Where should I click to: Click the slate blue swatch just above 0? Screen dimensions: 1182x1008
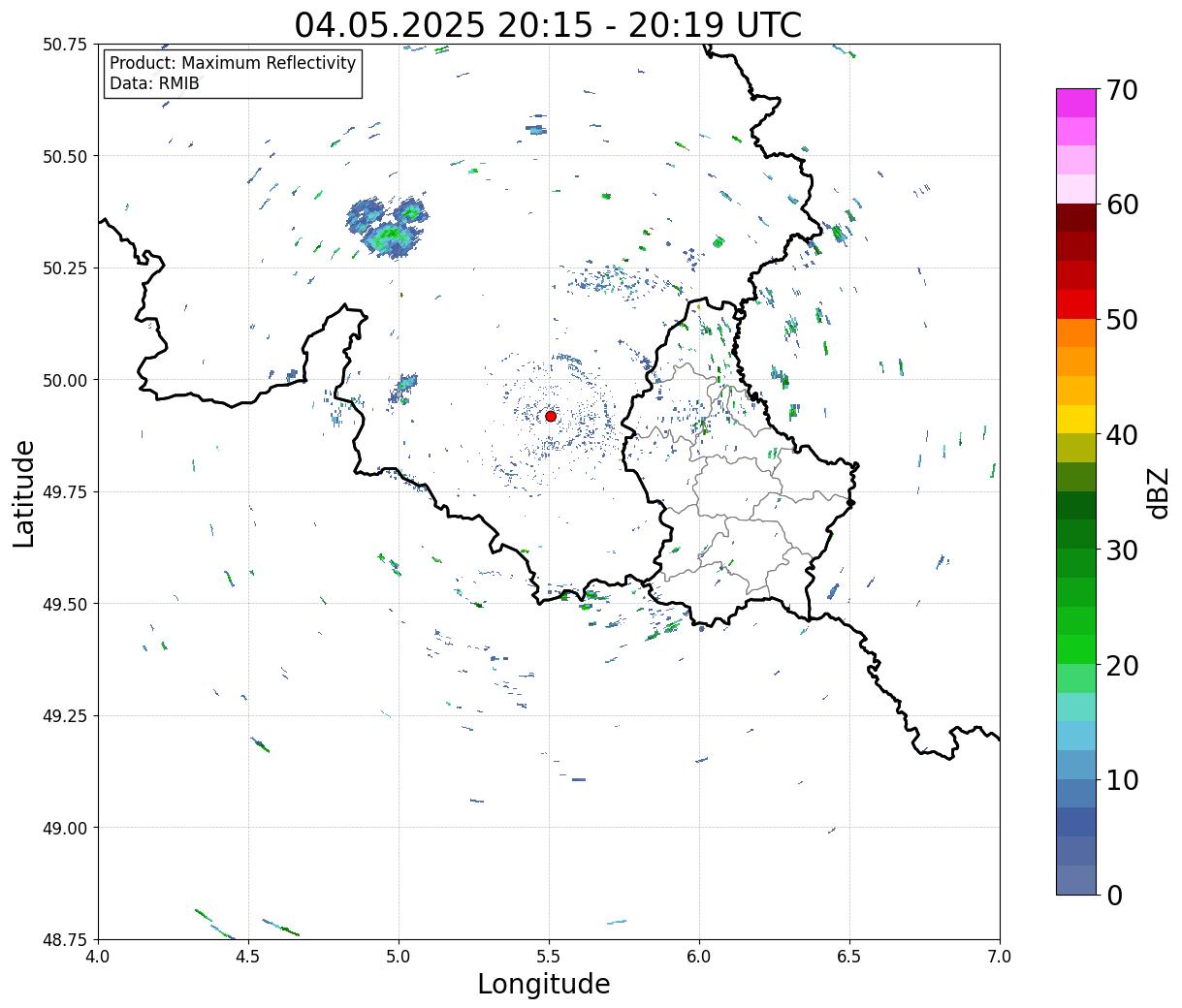[1076, 879]
